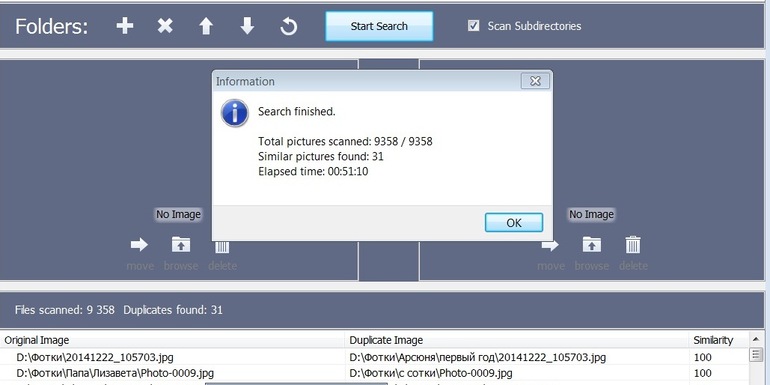Click the results list scrollbar thumb

756,355
